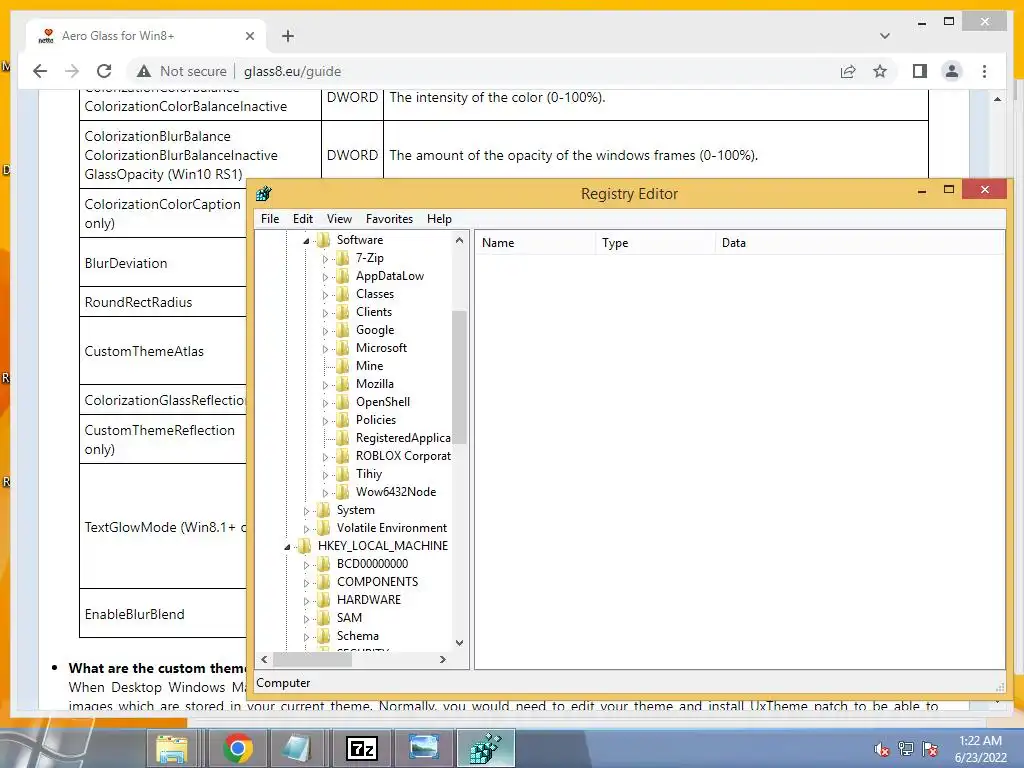The image size is (1024, 768).
Task: Collapse the Software key
Action: point(306,241)
